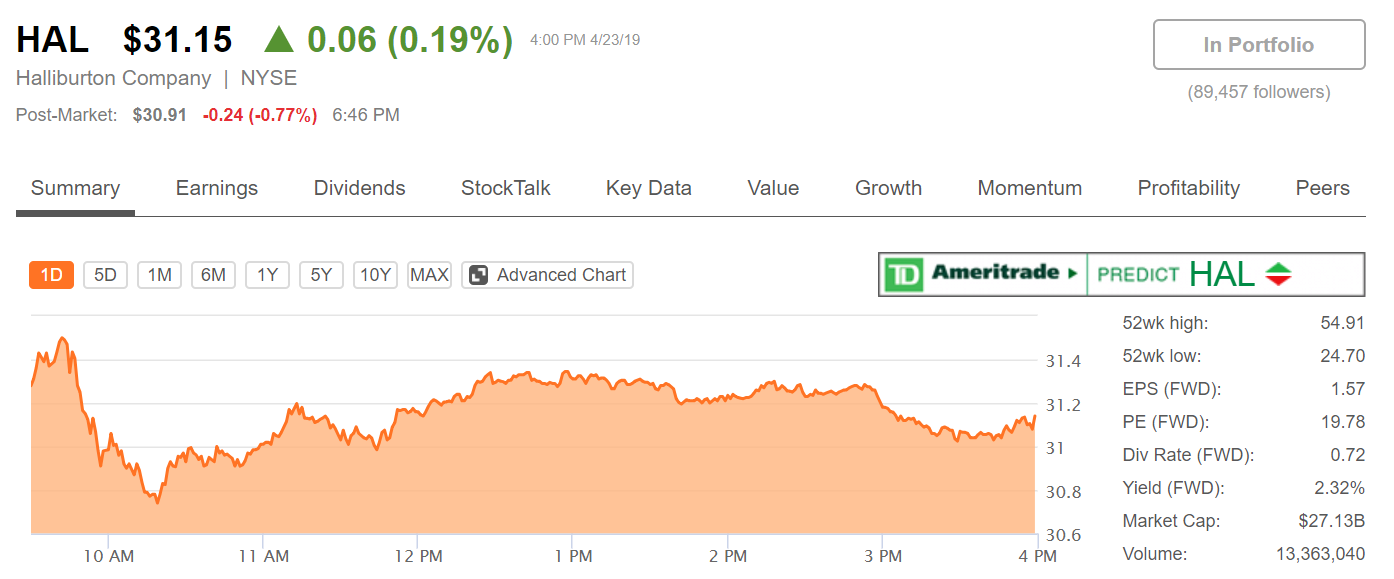The width and height of the screenshot is (1394, 579).
Task: Show the MAX chart range
Action: [429, 275]
